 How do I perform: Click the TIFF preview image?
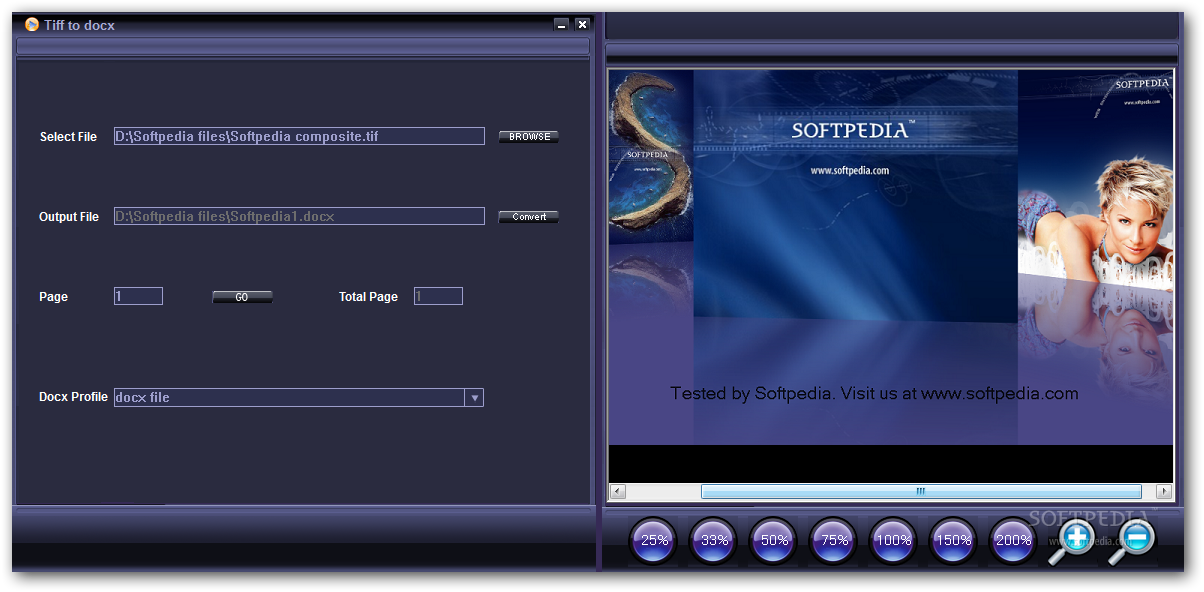[890, 257]
